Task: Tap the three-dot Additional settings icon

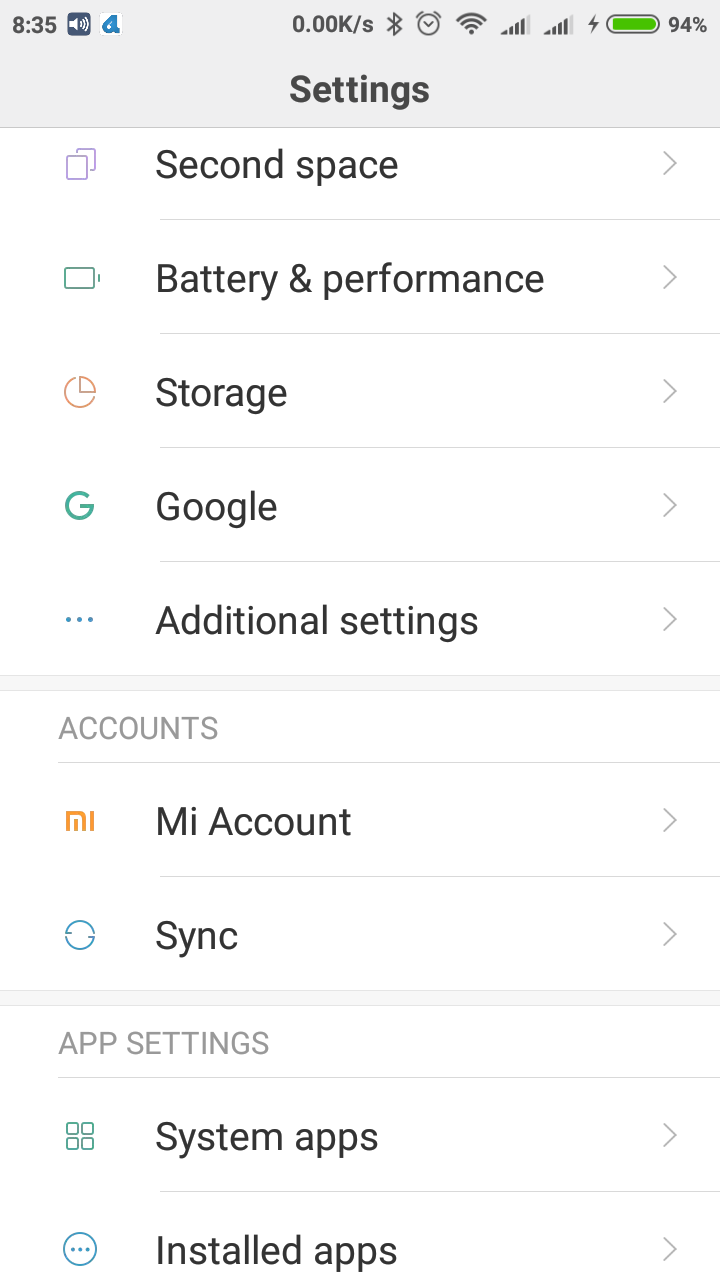Action: [x=79, y=620]
